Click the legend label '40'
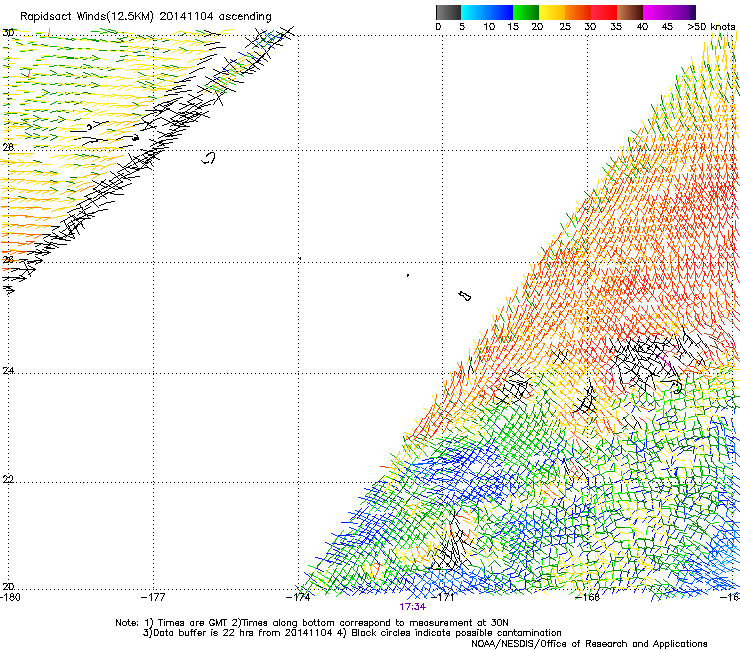Screen dimensions: 740x650 [642, 27]
